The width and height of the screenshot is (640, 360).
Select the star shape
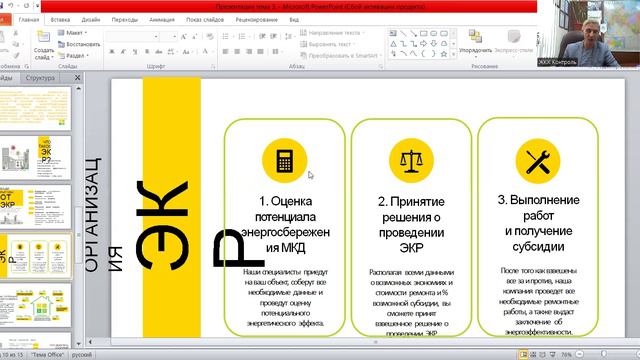click(444, 53)
